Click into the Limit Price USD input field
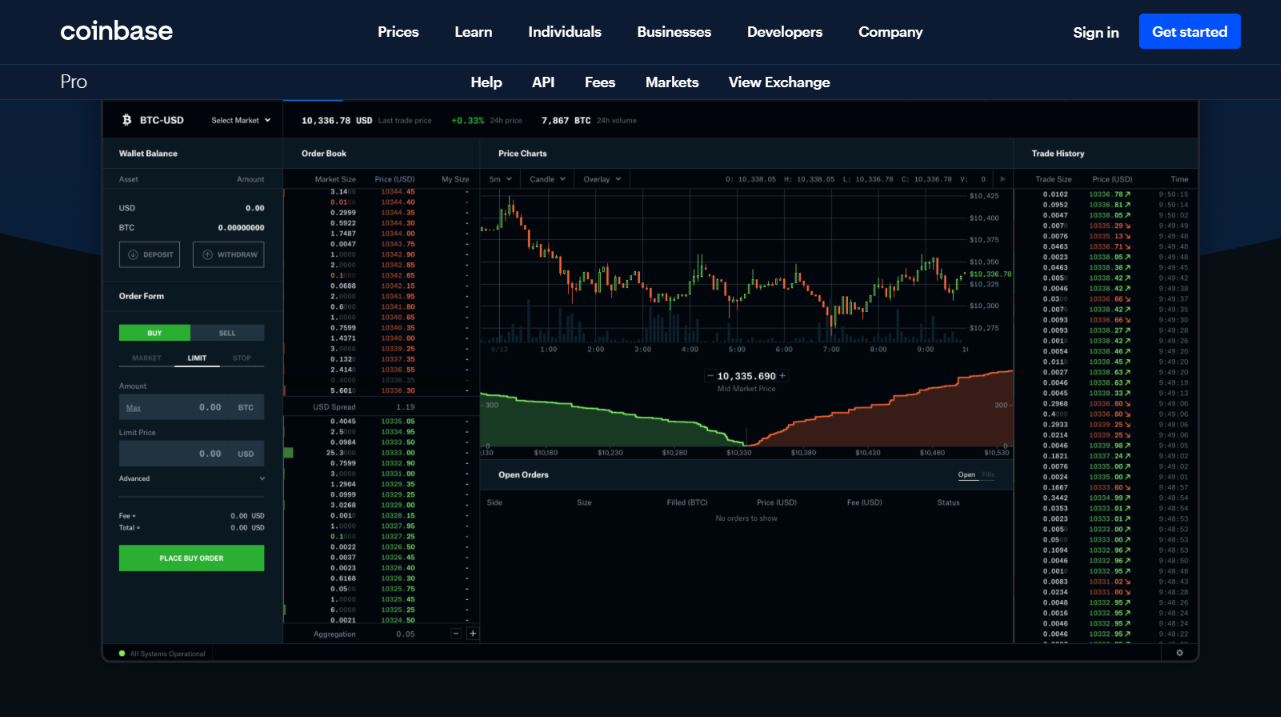The height and width of the screenshot is (717, 1281). (x=192, y=453)
